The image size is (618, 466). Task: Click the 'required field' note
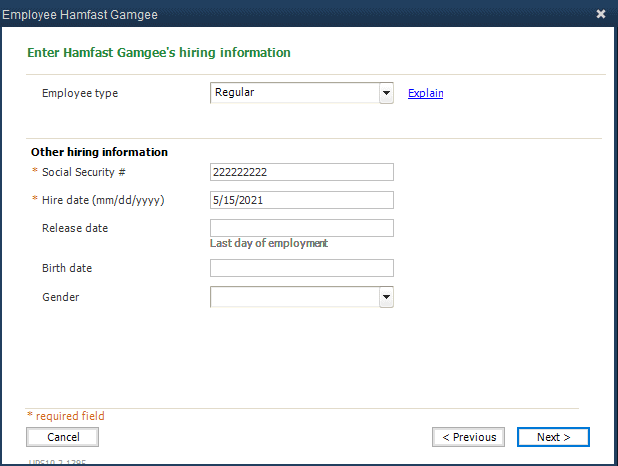(70, 416)
